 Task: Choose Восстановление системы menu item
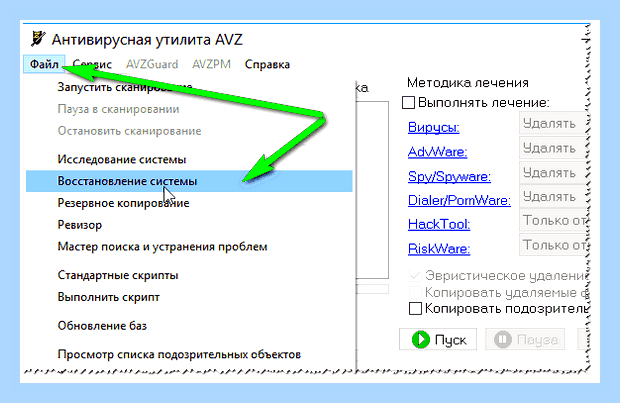189,181
